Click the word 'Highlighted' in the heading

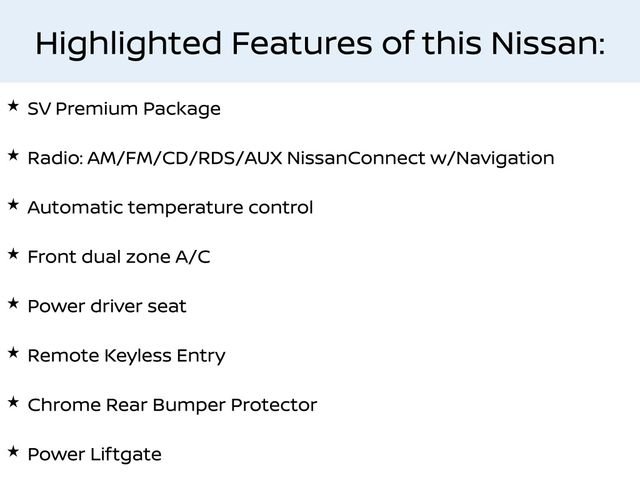[127, 44]
